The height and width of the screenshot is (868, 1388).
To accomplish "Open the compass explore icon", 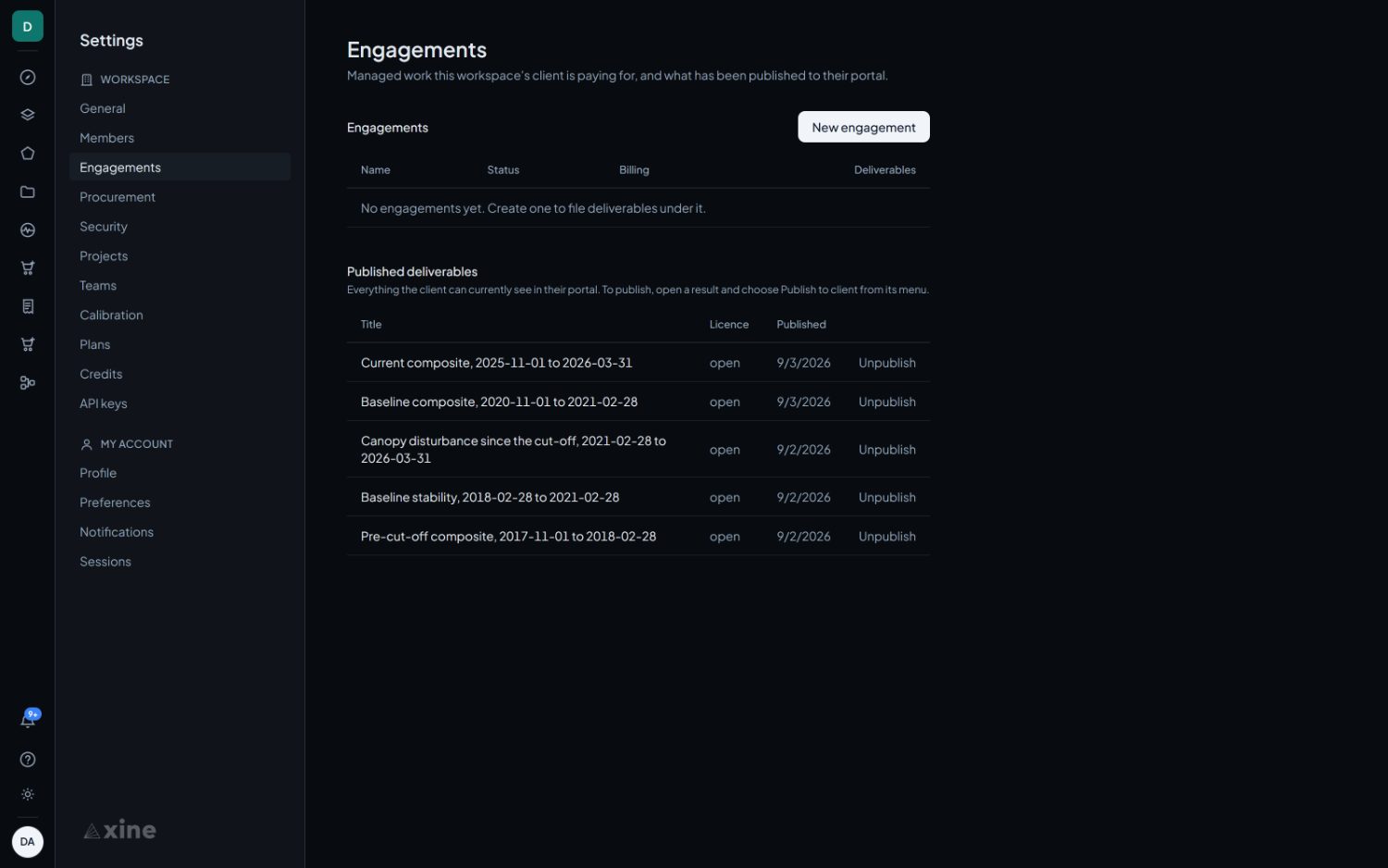I will (x=28, y=78).
